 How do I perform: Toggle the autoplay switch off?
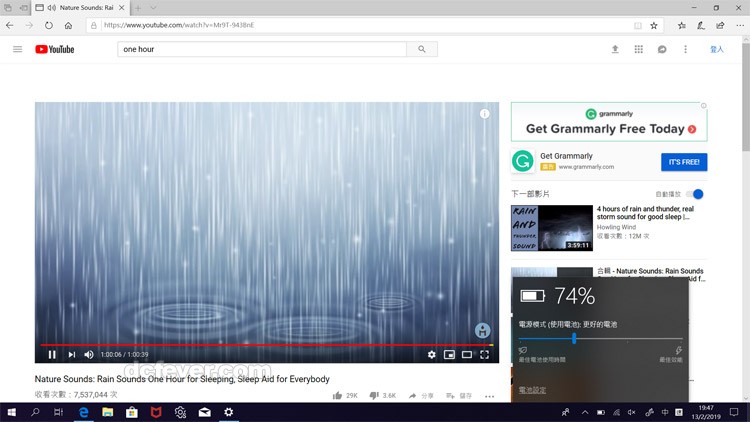(x=695, y=194)
